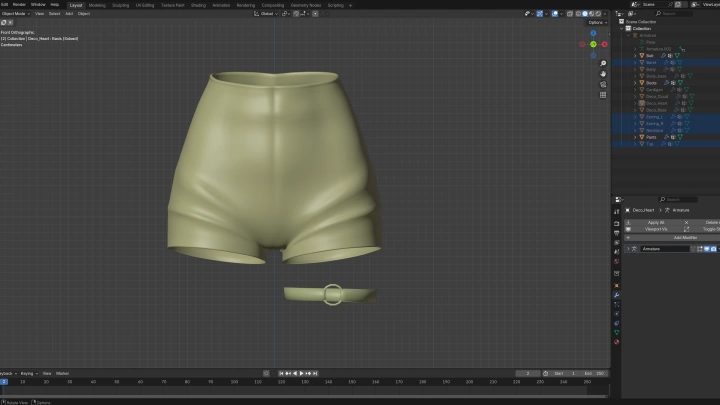720x405 pixels.
Task: Open the shading options dropdown arrow
Action: click(605, 14)
